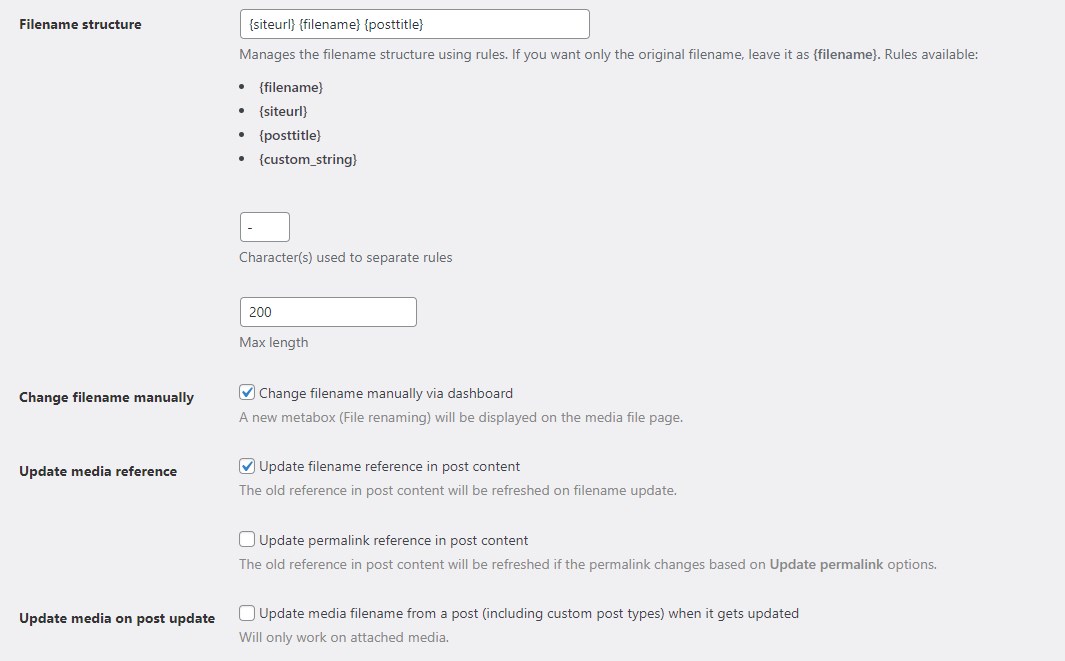The height and width of the screenshot is (661, 1065).
Task: Select the {siteurl} rule in the bulleted list
Action: [x=283, y=111]
